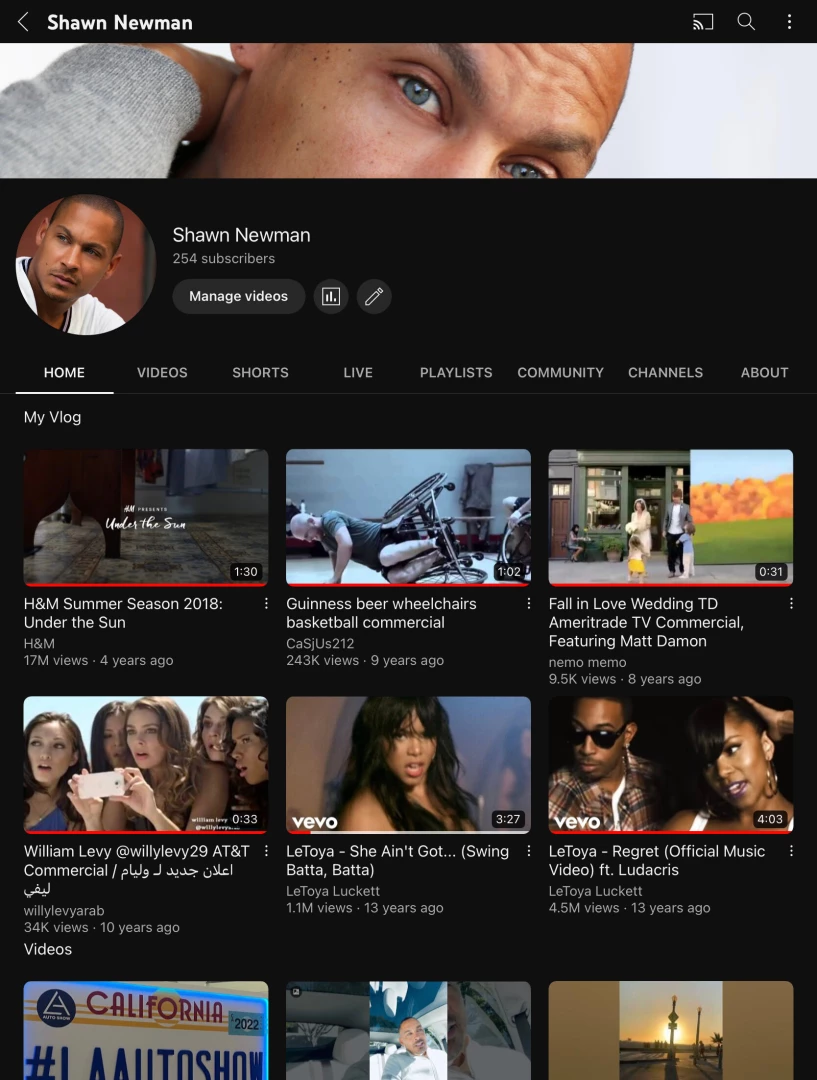The width and height of the screenshot is (817, 1080).
Task: Open the COMMUNITY tab
Action: pyautogui.click(x=560, y=373)
